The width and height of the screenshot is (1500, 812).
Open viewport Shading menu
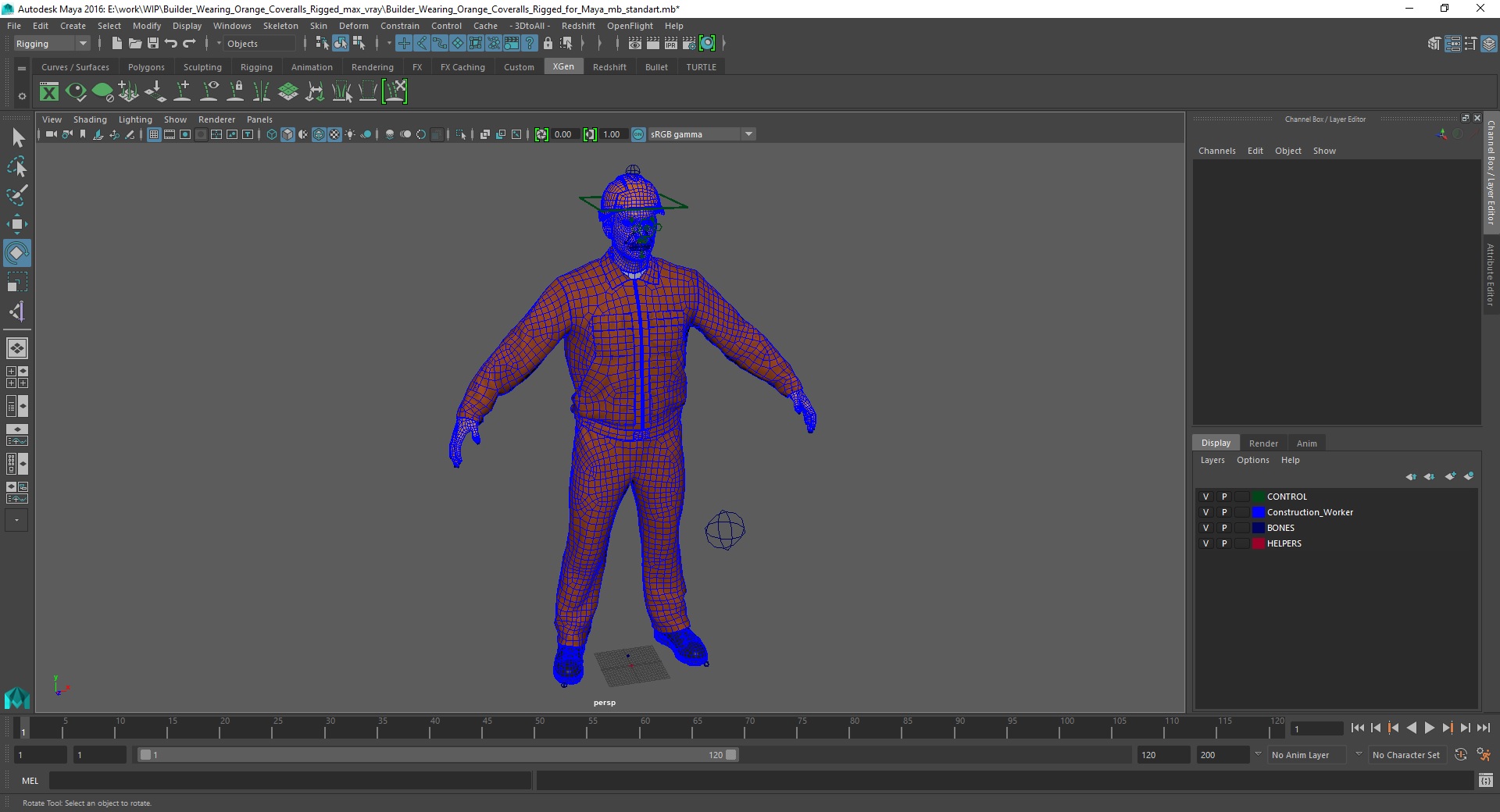click(90, 119)
